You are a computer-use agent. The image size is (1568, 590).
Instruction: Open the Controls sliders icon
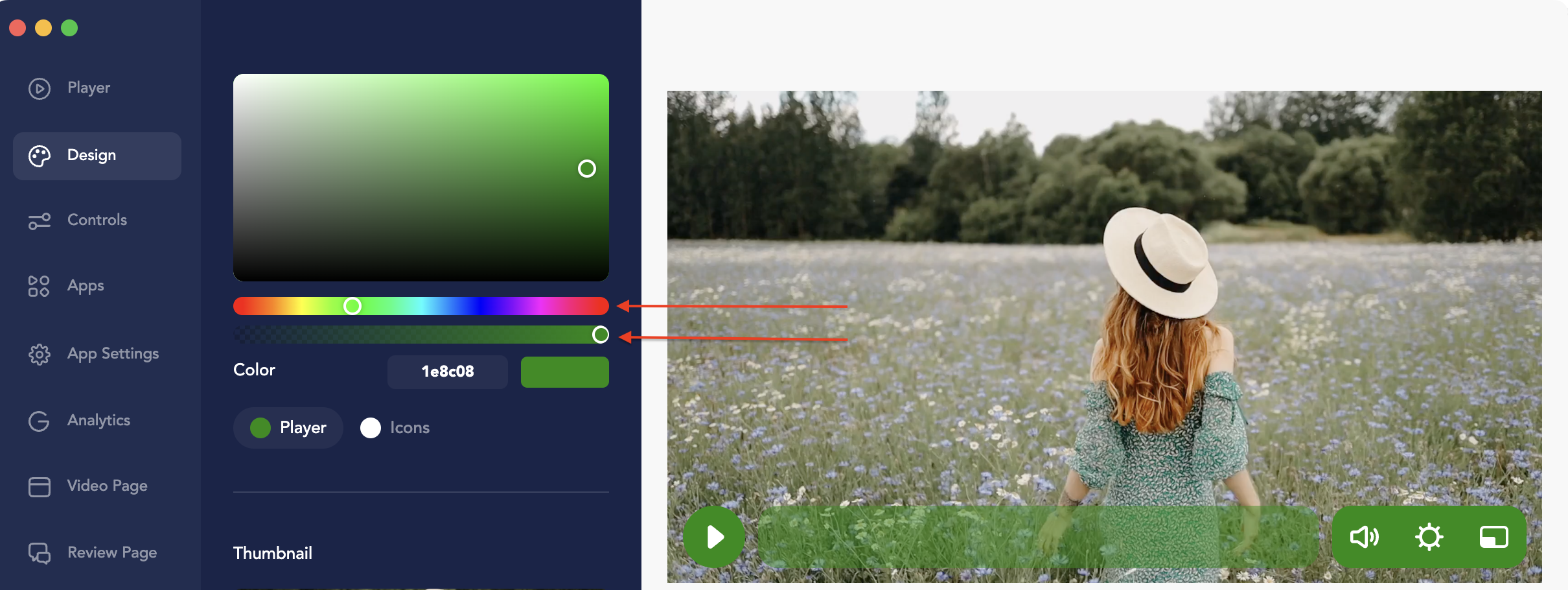[x=40, y=221]
